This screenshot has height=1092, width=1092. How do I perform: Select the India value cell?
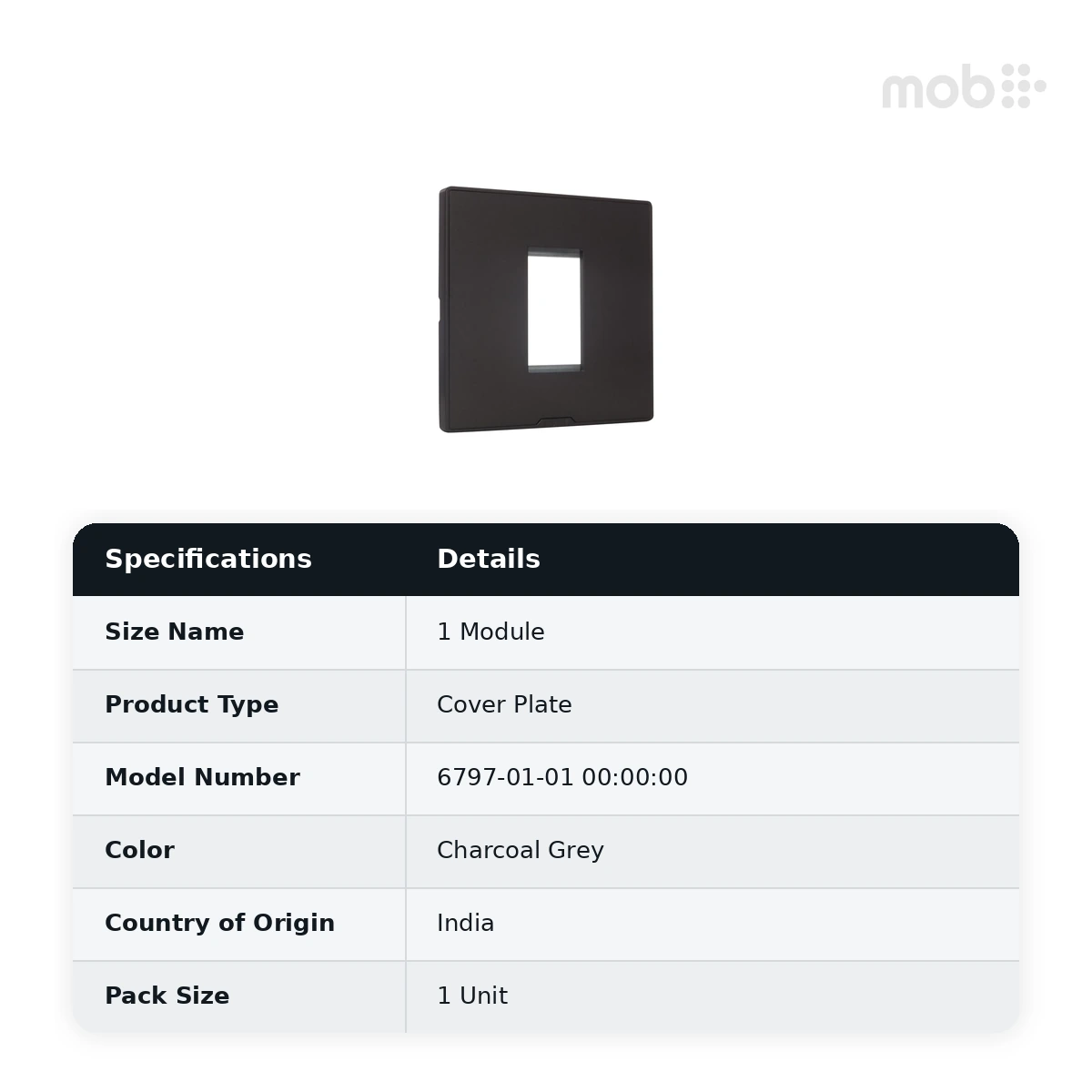[x=713, y=924]
